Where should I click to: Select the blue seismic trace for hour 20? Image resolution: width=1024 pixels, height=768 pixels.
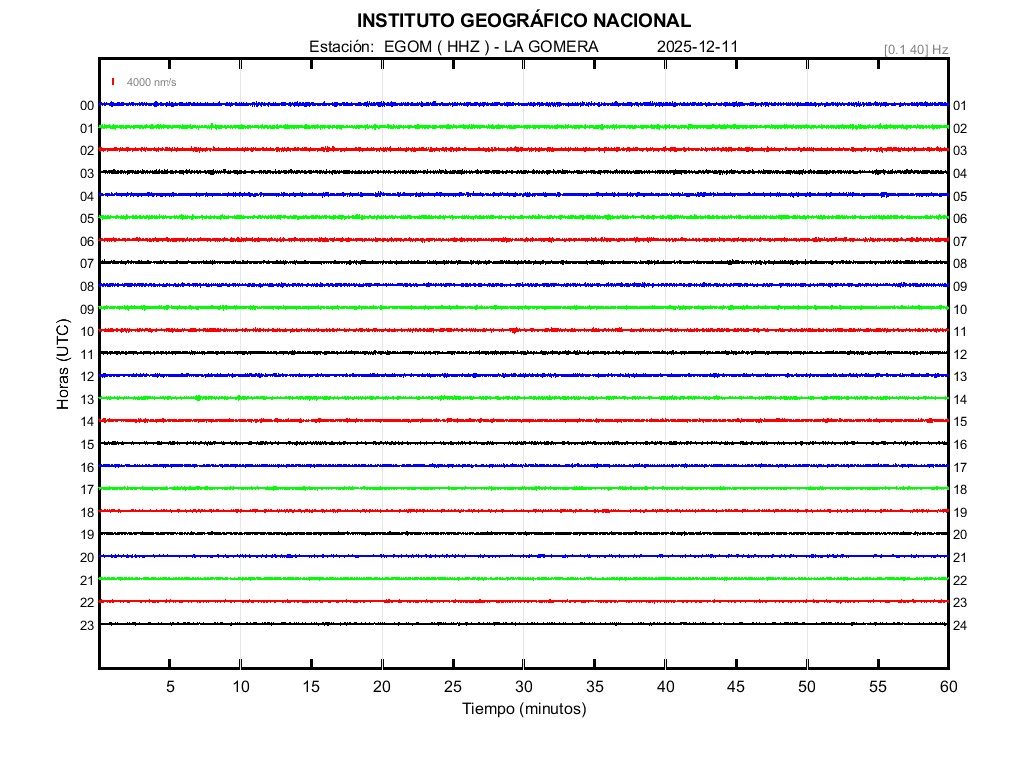pos(523,556)
